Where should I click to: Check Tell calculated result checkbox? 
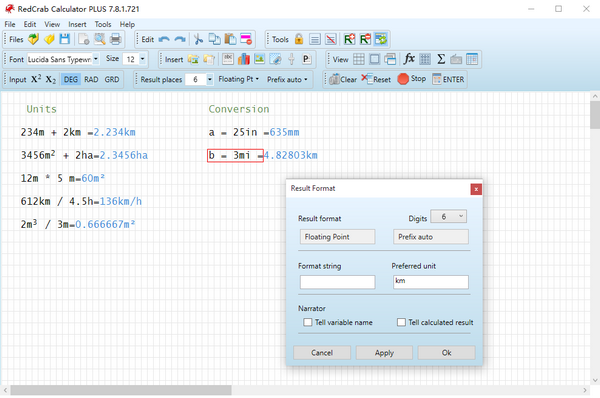coord(401,322)
